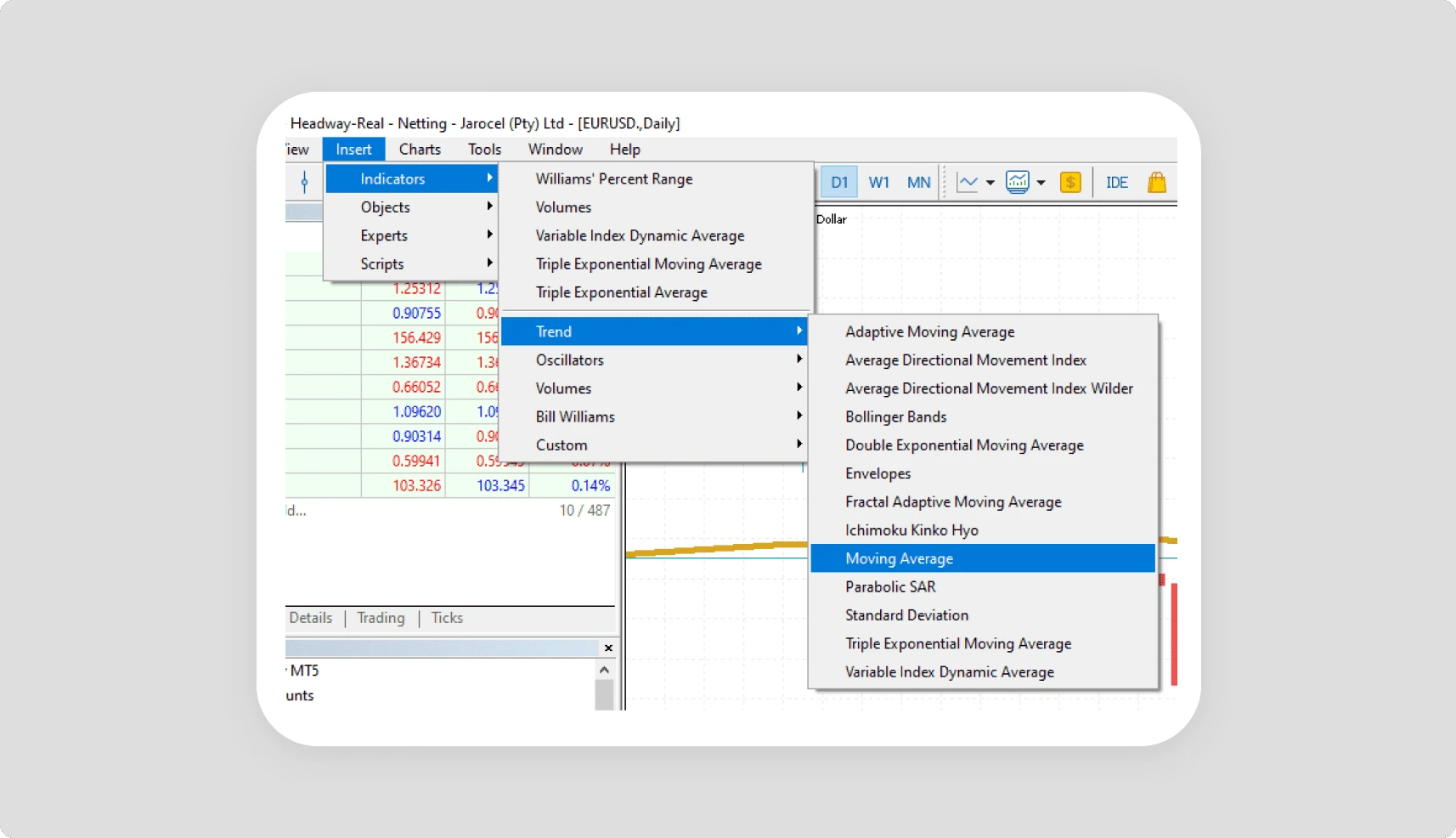Open dropdown arrow beside line chart icon
1456x838 pixels.
point(990,183)
